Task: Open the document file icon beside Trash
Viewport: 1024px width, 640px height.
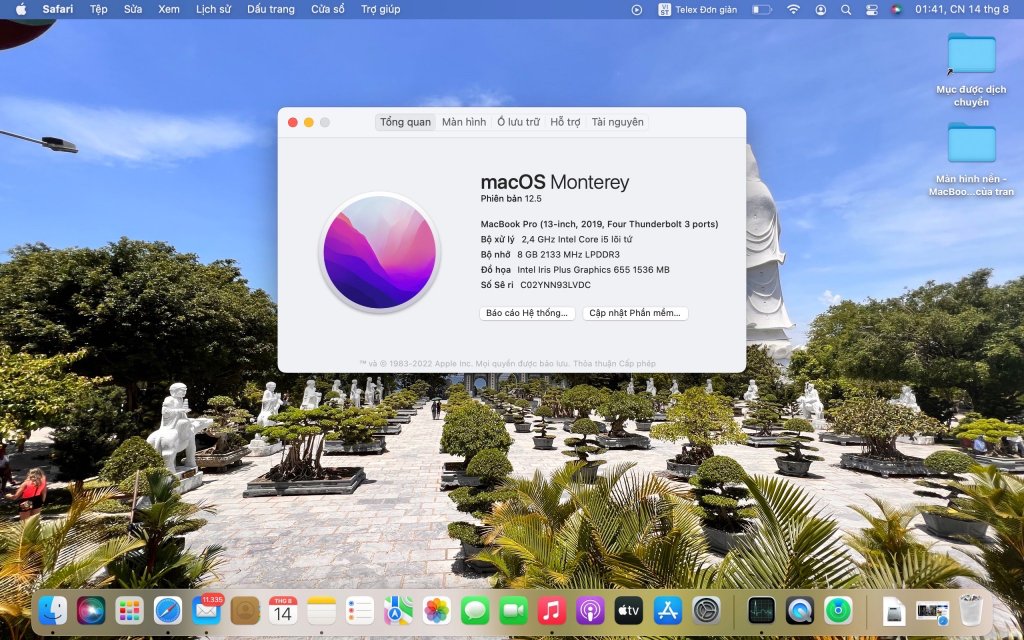Action: 894,612
